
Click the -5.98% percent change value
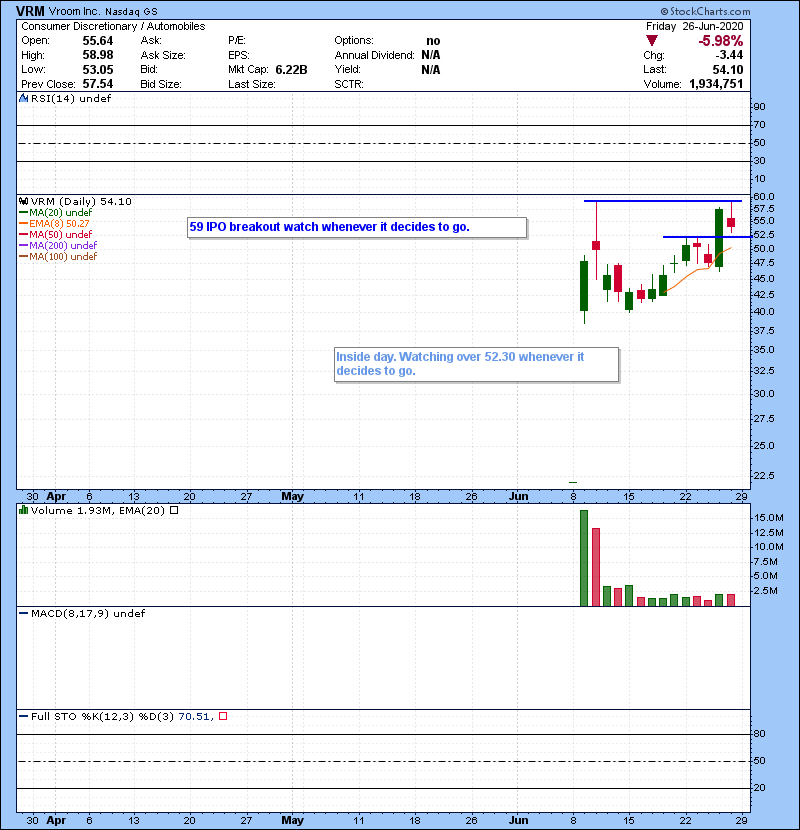pyautogui.click(x=721, y=41)
